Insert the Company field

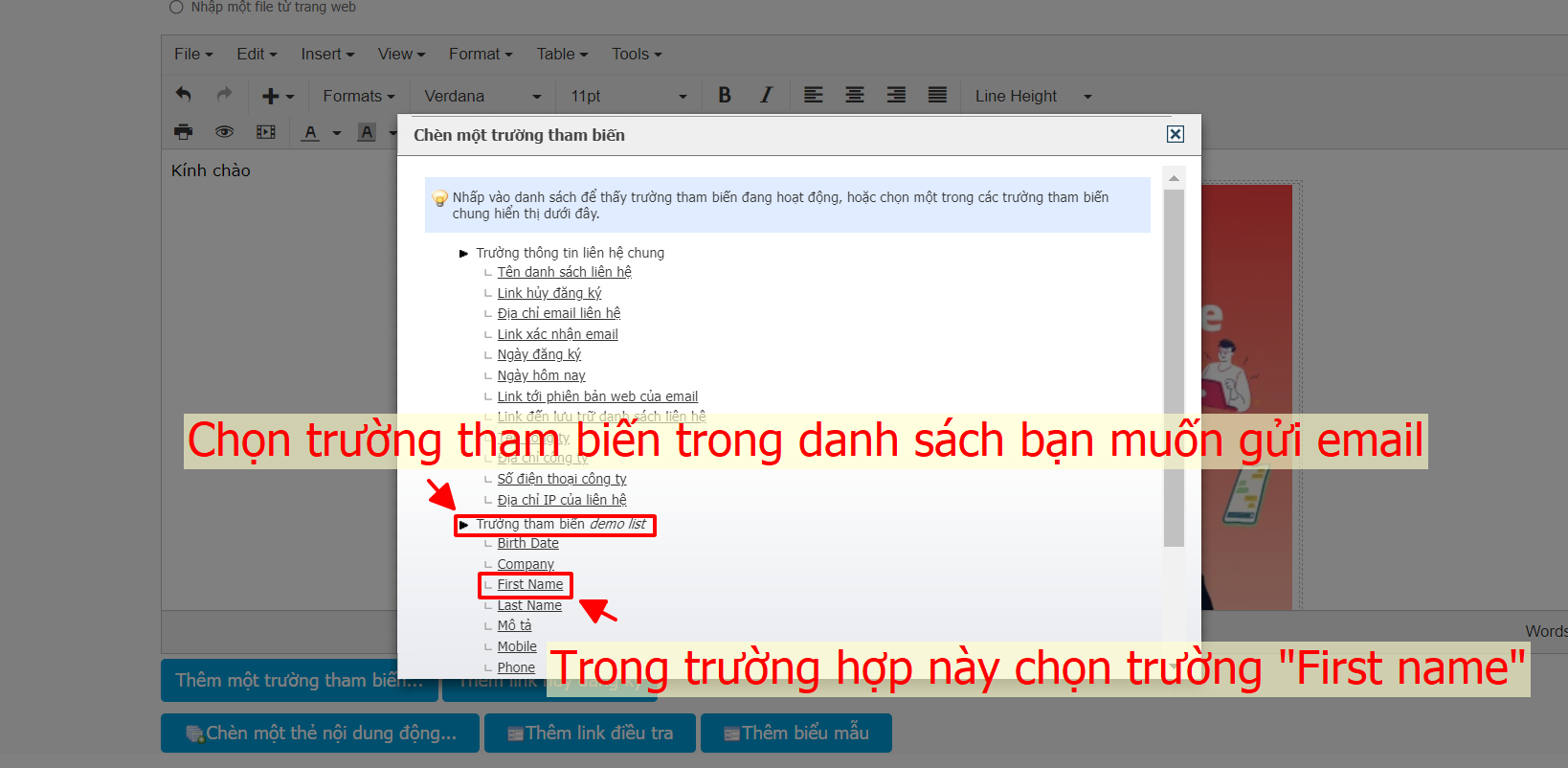point(526,564)
